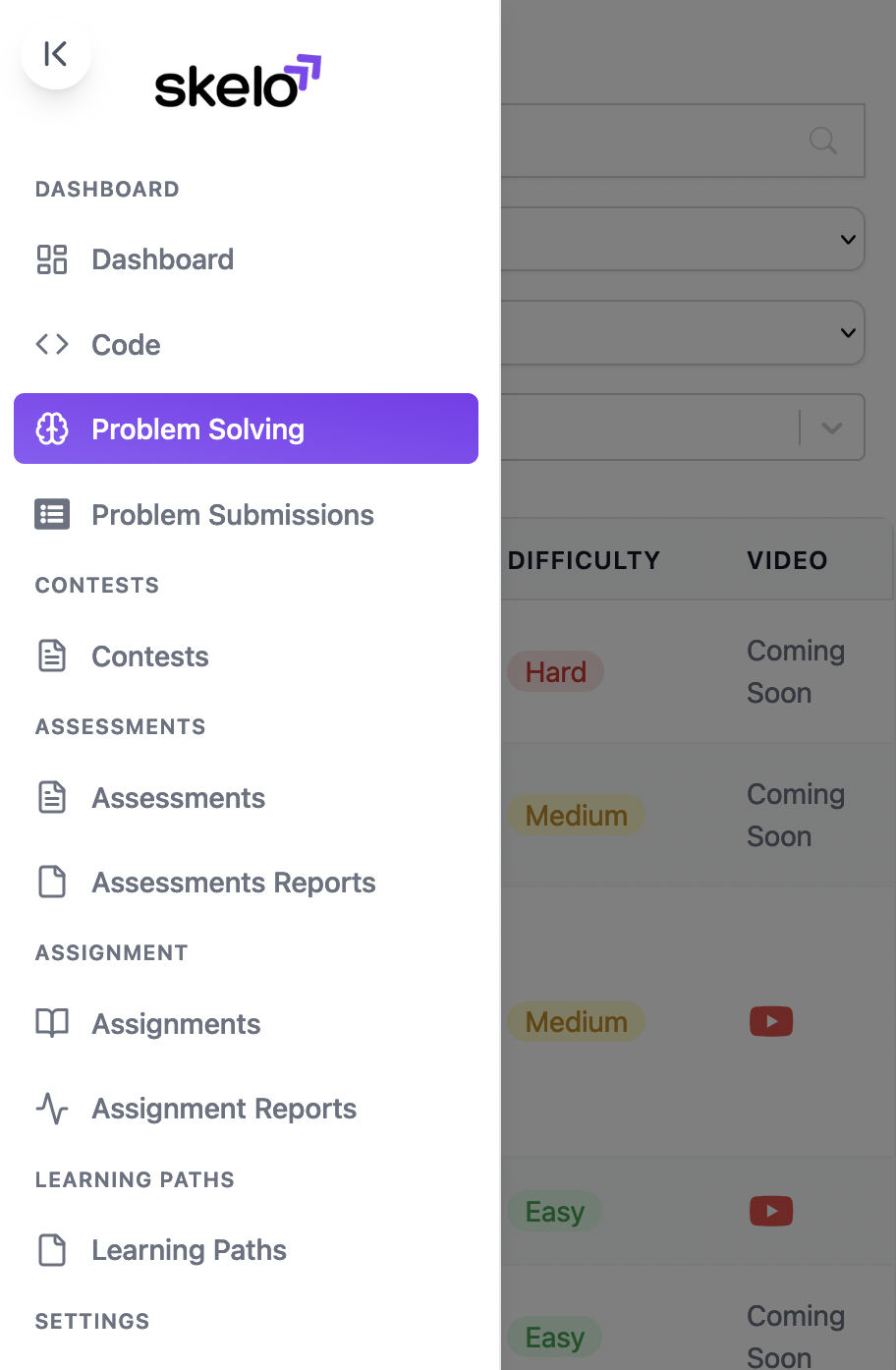Navigate to Learning Paths

click(189, 1250)
